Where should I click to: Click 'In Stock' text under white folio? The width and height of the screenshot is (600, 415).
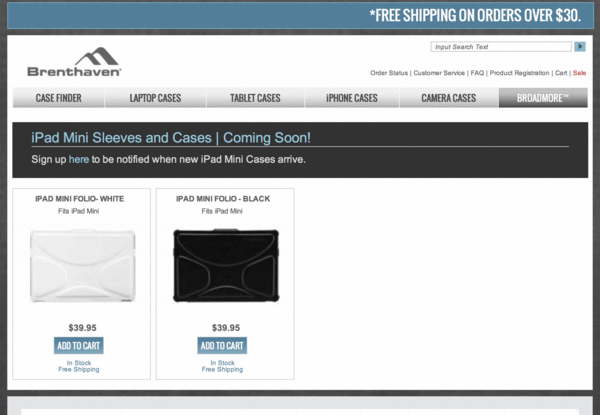(79, 363)
